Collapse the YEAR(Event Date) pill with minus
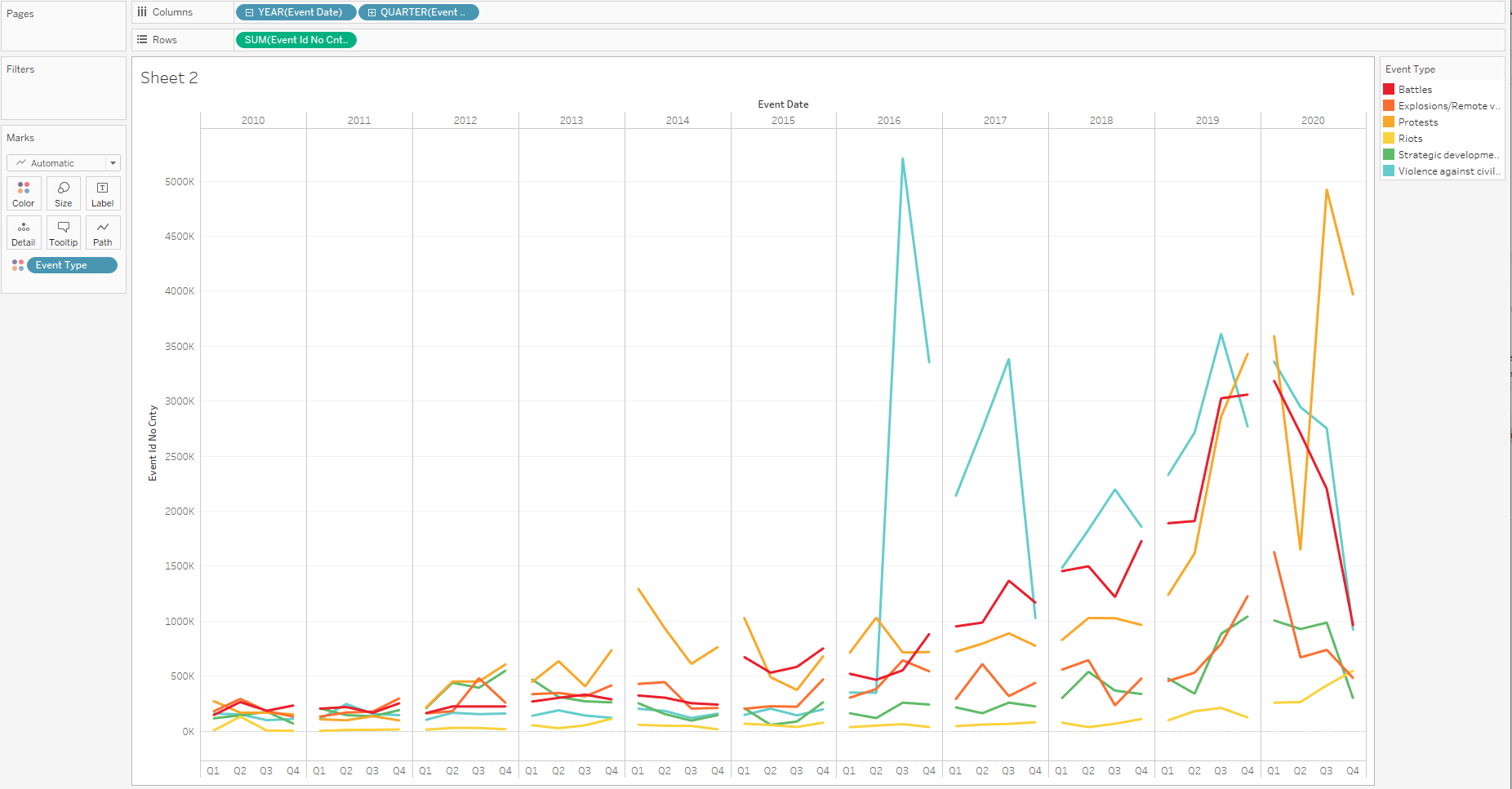Image resolution: width=1512 pixels, height=789 pixels. [250, 13]
